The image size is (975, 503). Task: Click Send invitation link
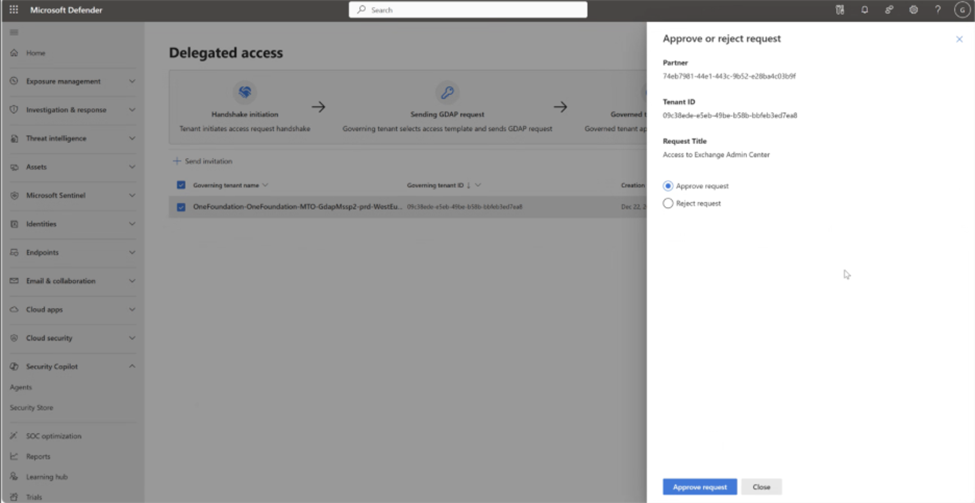click(x=208, y=161)
